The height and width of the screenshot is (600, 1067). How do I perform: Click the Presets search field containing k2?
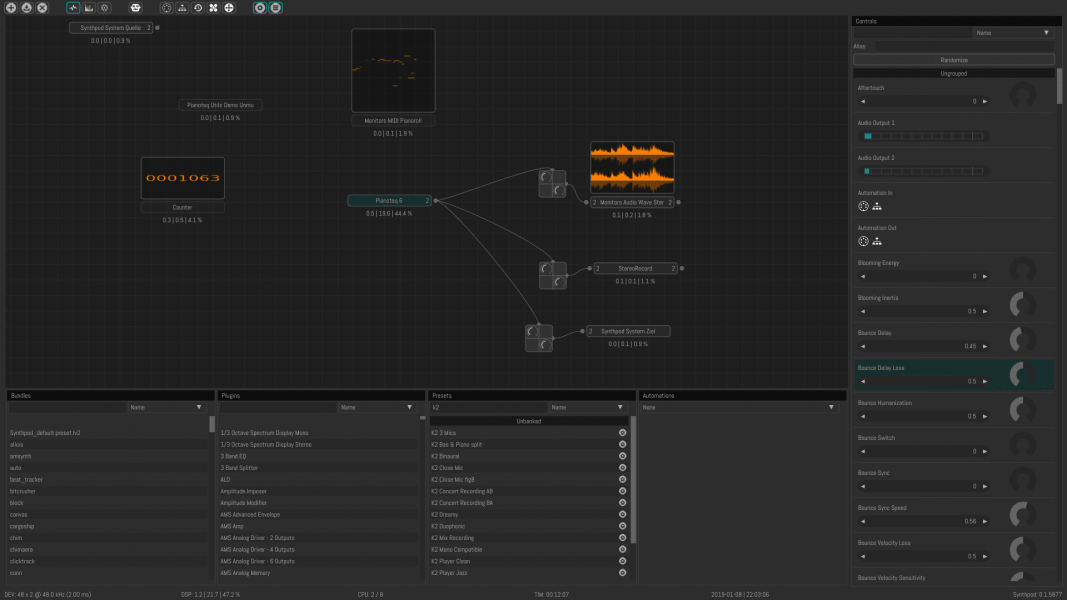pos(488,407)
